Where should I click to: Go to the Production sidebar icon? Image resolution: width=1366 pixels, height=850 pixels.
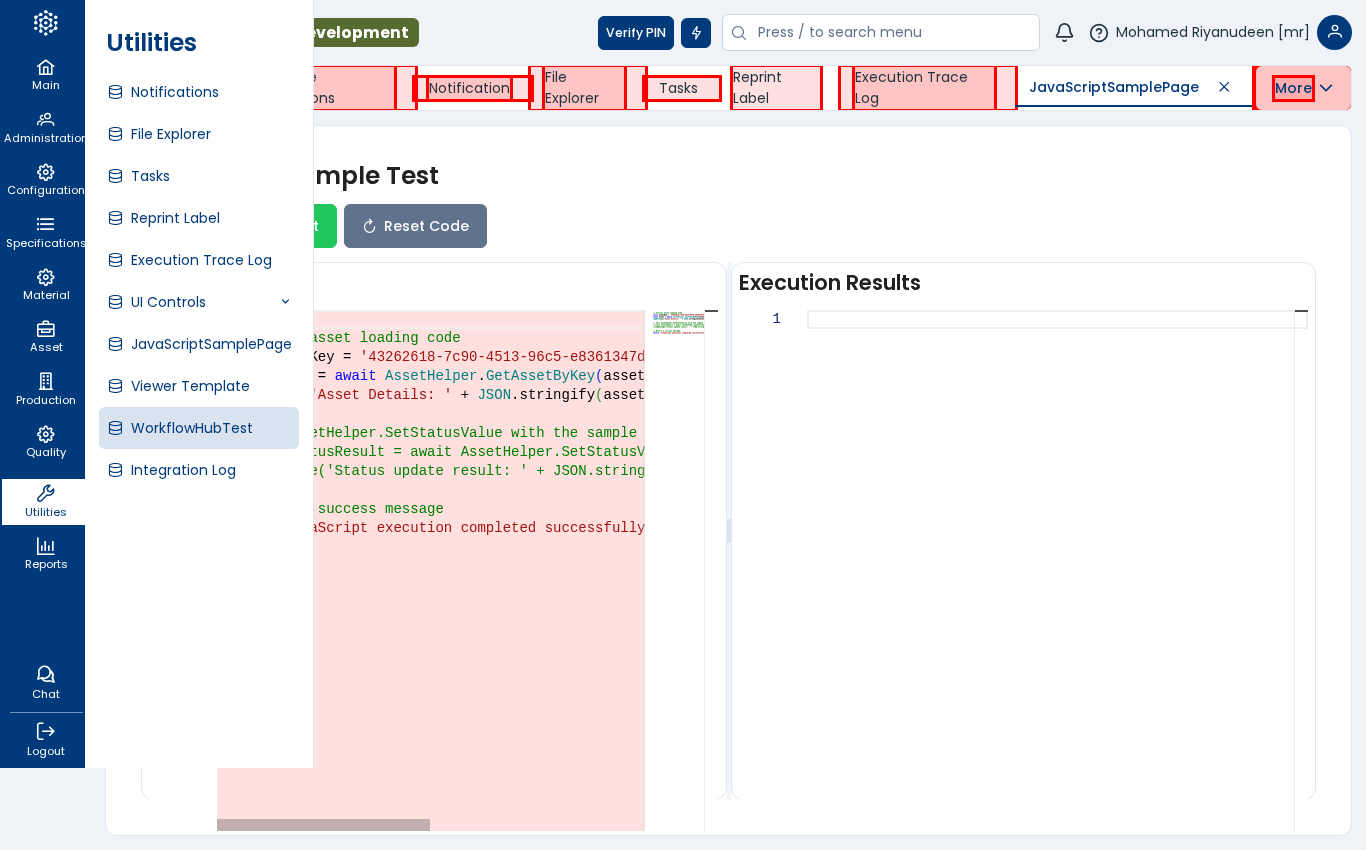(x=45, y=389)
